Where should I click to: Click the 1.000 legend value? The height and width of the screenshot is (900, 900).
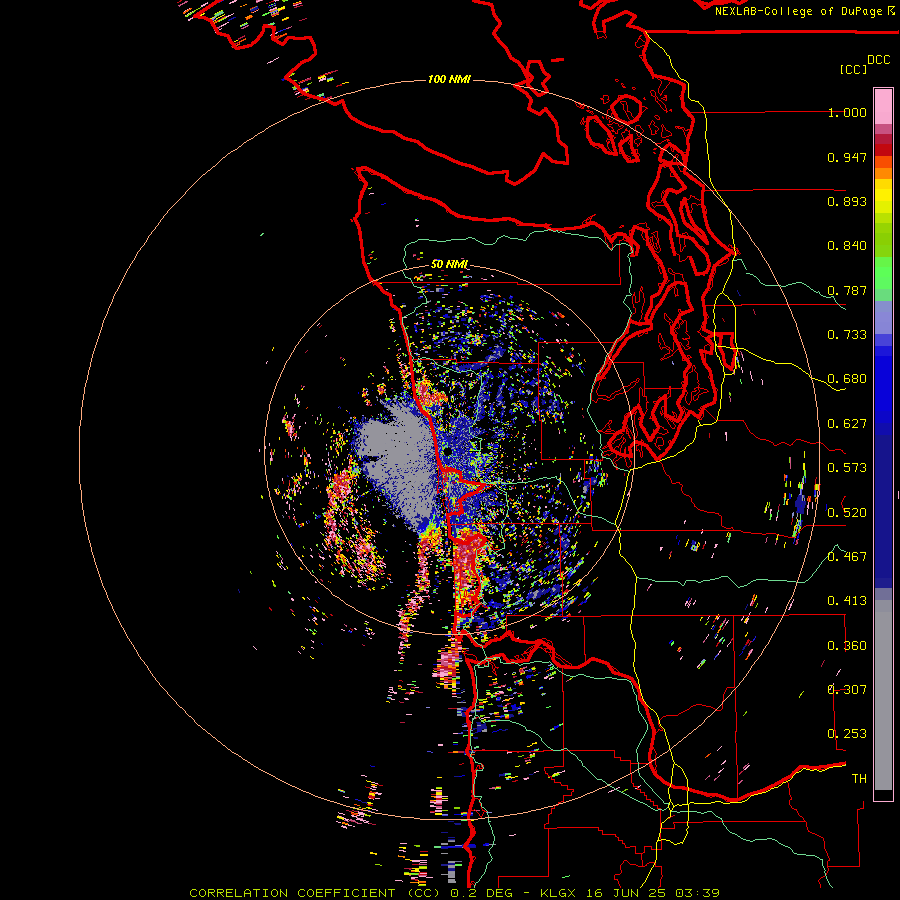(847, 112)
